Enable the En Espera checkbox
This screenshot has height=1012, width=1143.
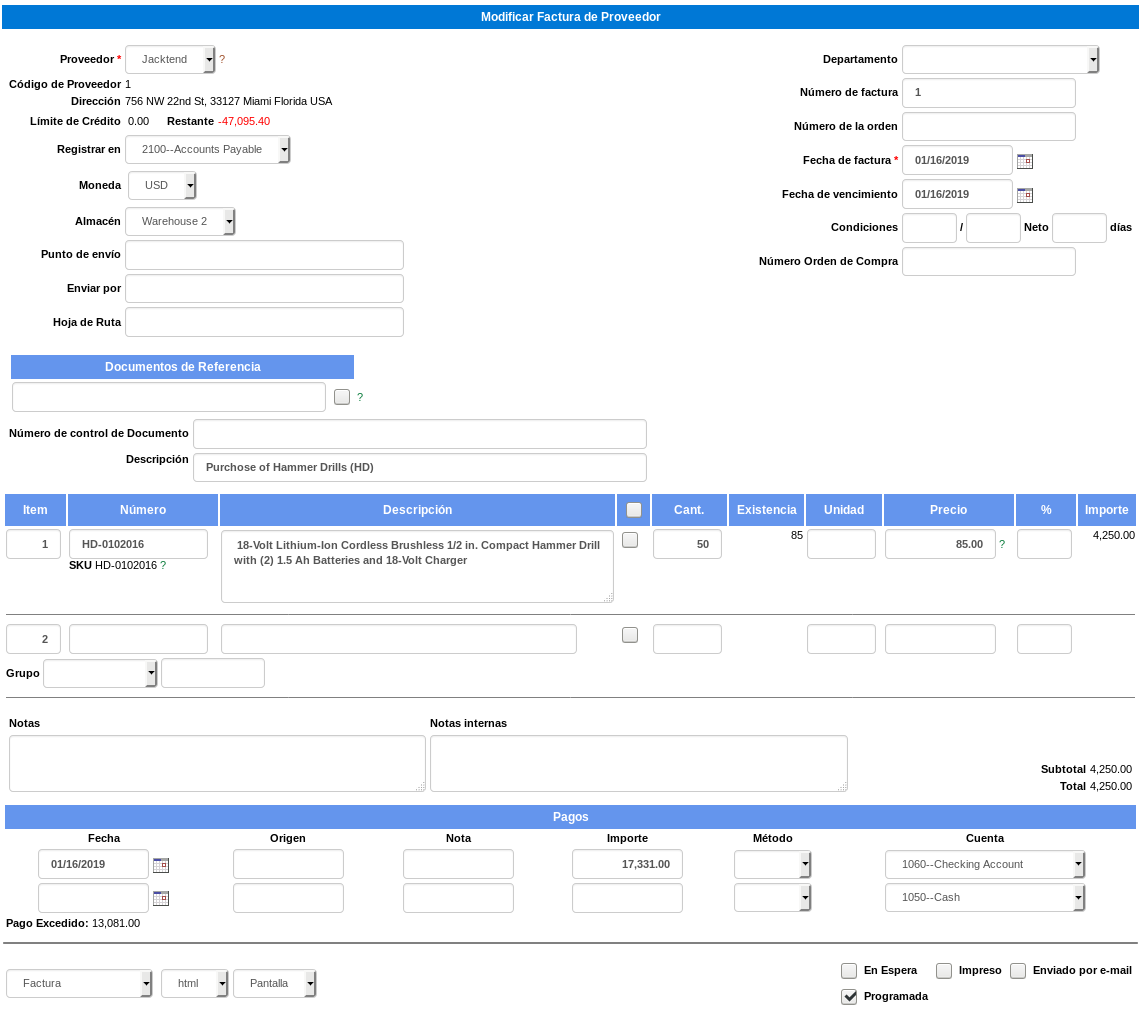point(849,970)
